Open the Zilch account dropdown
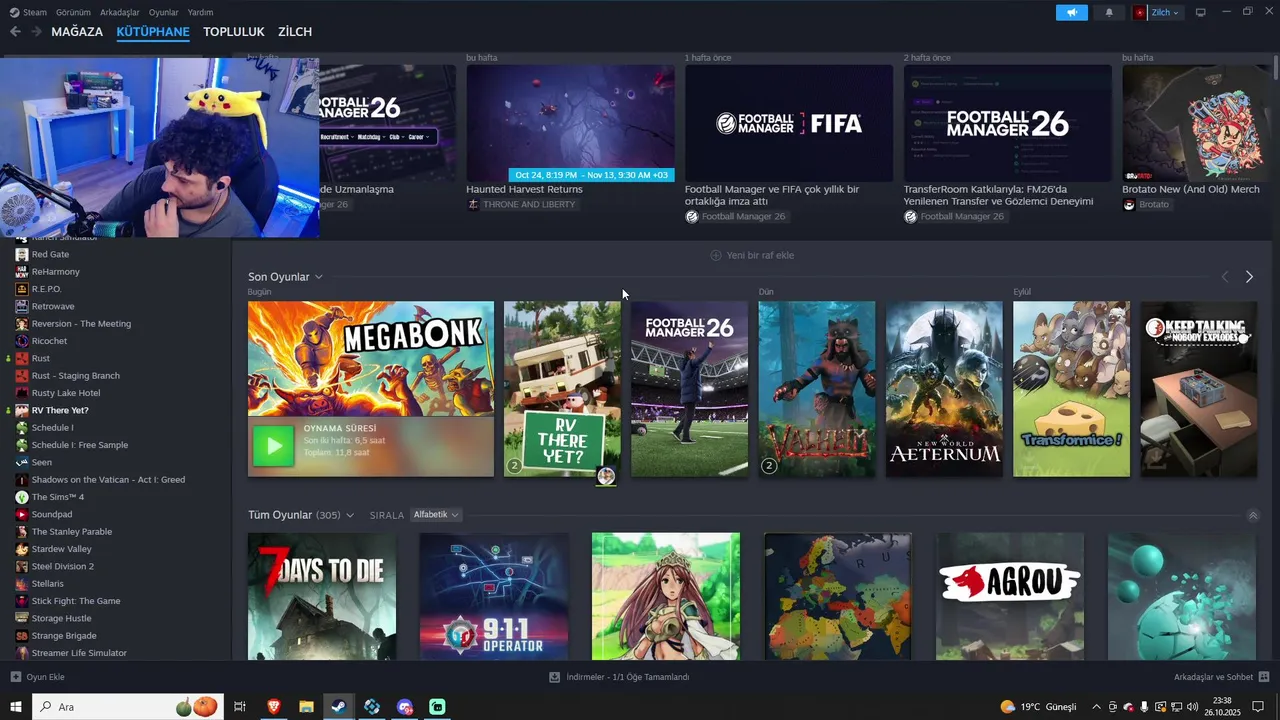 [x=1157, y=12]
